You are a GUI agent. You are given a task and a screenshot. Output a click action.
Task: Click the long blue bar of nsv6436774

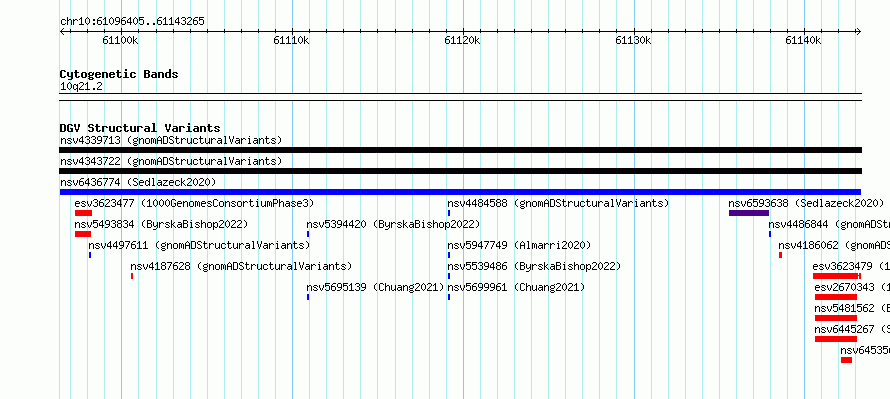pos(460,192)
